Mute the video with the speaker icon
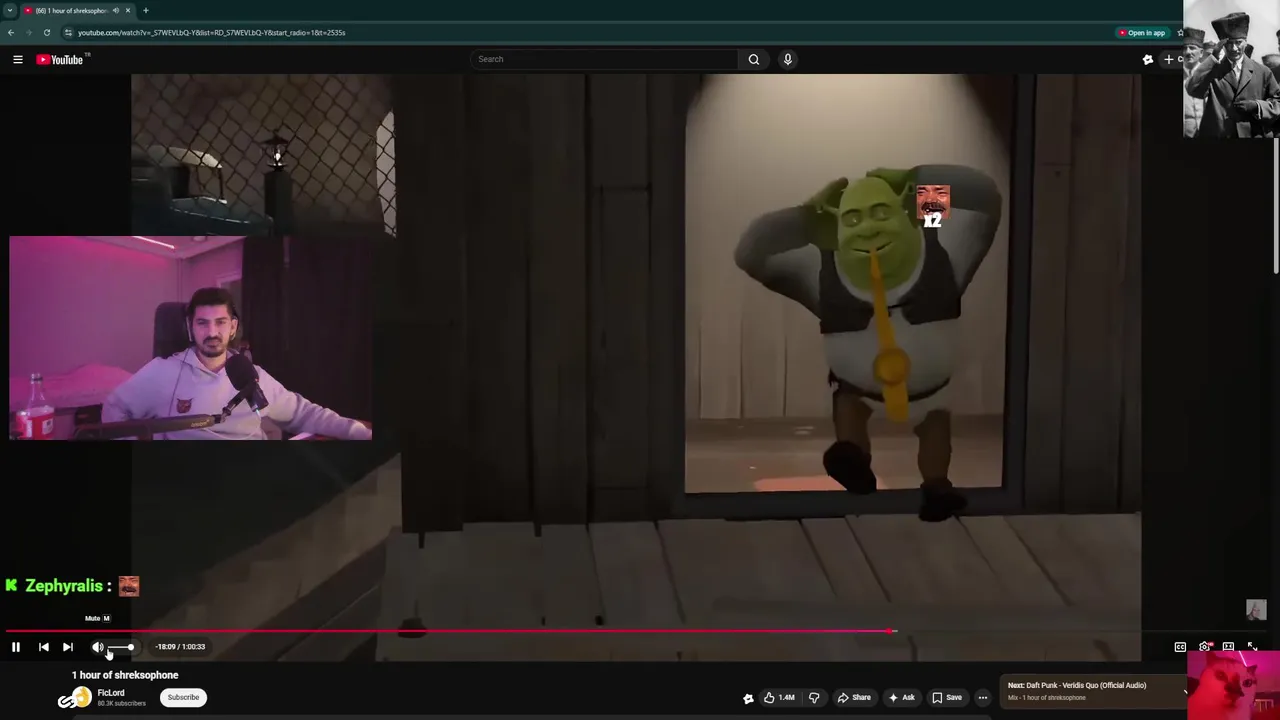 pos(98,647)
